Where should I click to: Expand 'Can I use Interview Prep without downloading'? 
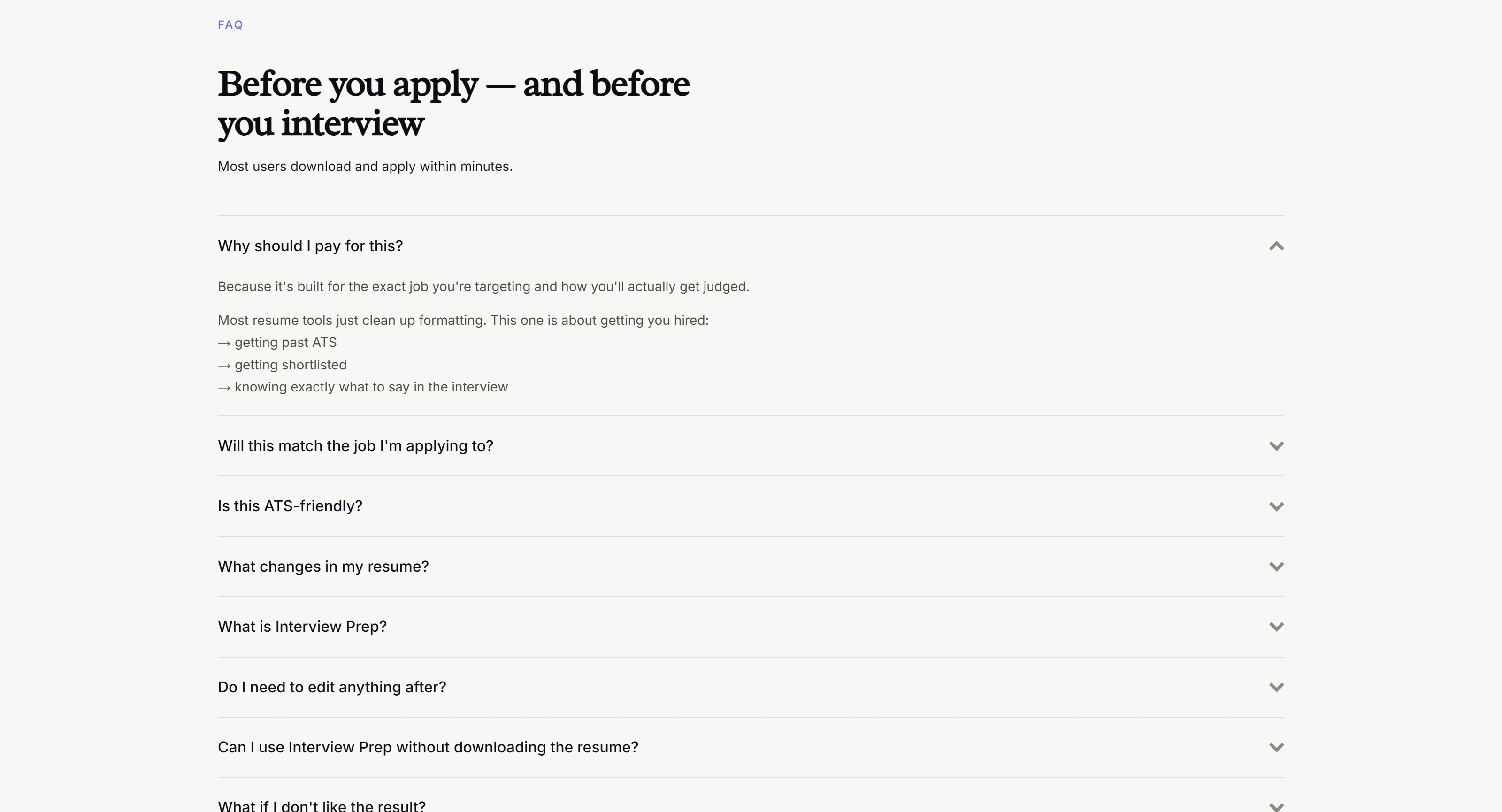751,747
